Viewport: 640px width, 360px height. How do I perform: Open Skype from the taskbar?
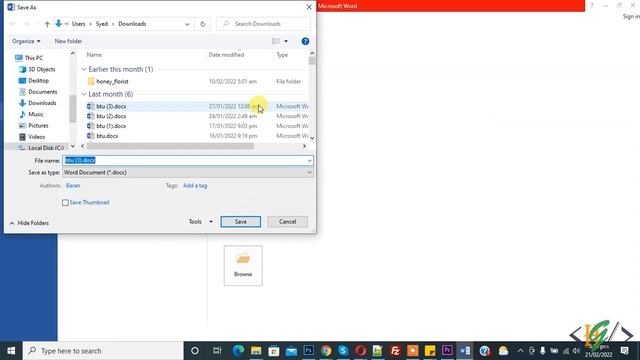[343, 351]
